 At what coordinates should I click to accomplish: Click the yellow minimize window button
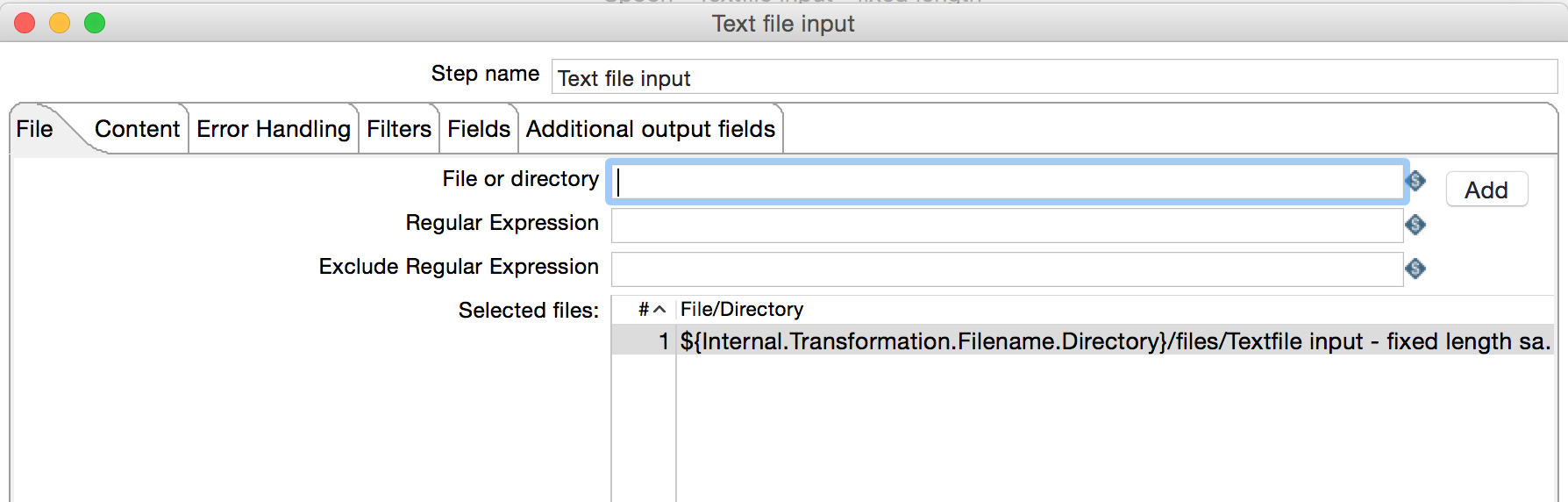click(60, 23)
